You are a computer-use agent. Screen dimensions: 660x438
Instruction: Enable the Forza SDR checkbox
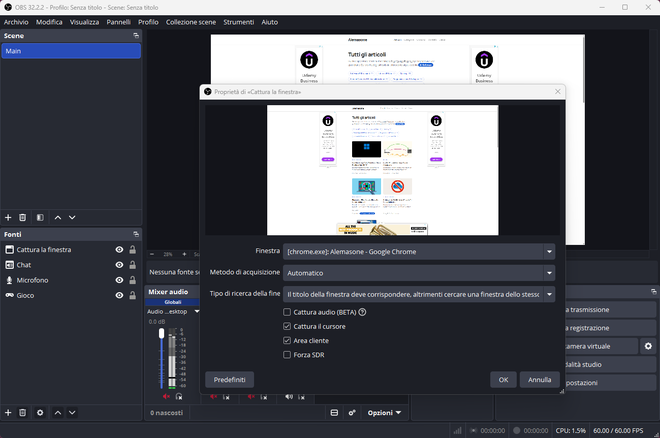[x=287, y=355]
